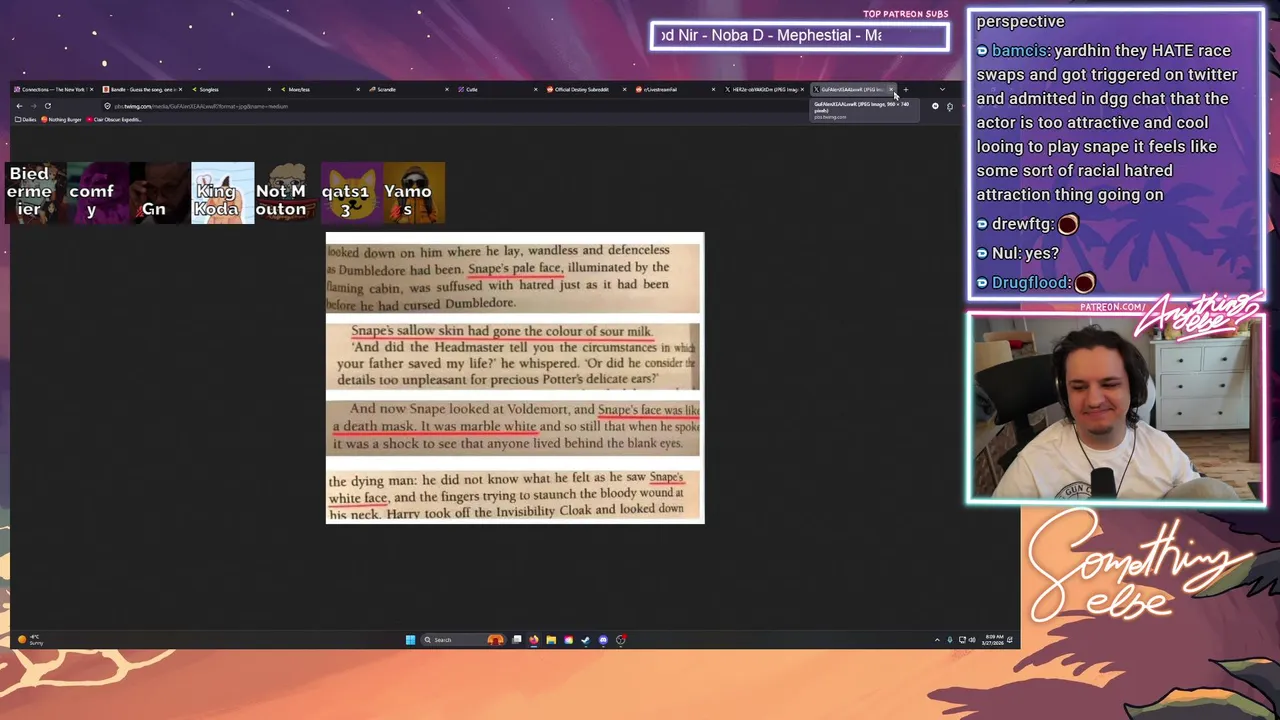Open Task View from the taskbar

click(517, 640)
